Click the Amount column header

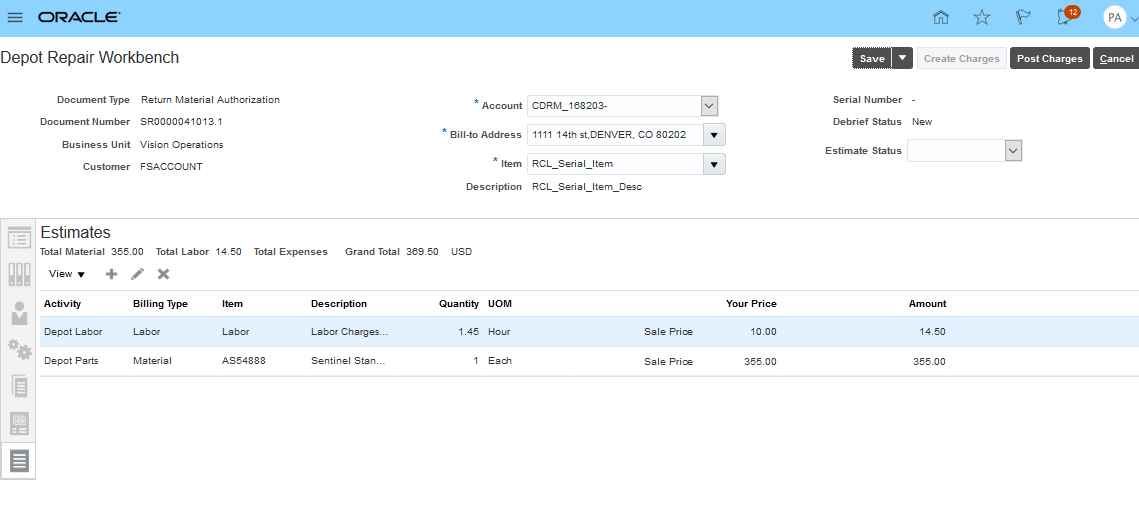[x=928, y=304]
